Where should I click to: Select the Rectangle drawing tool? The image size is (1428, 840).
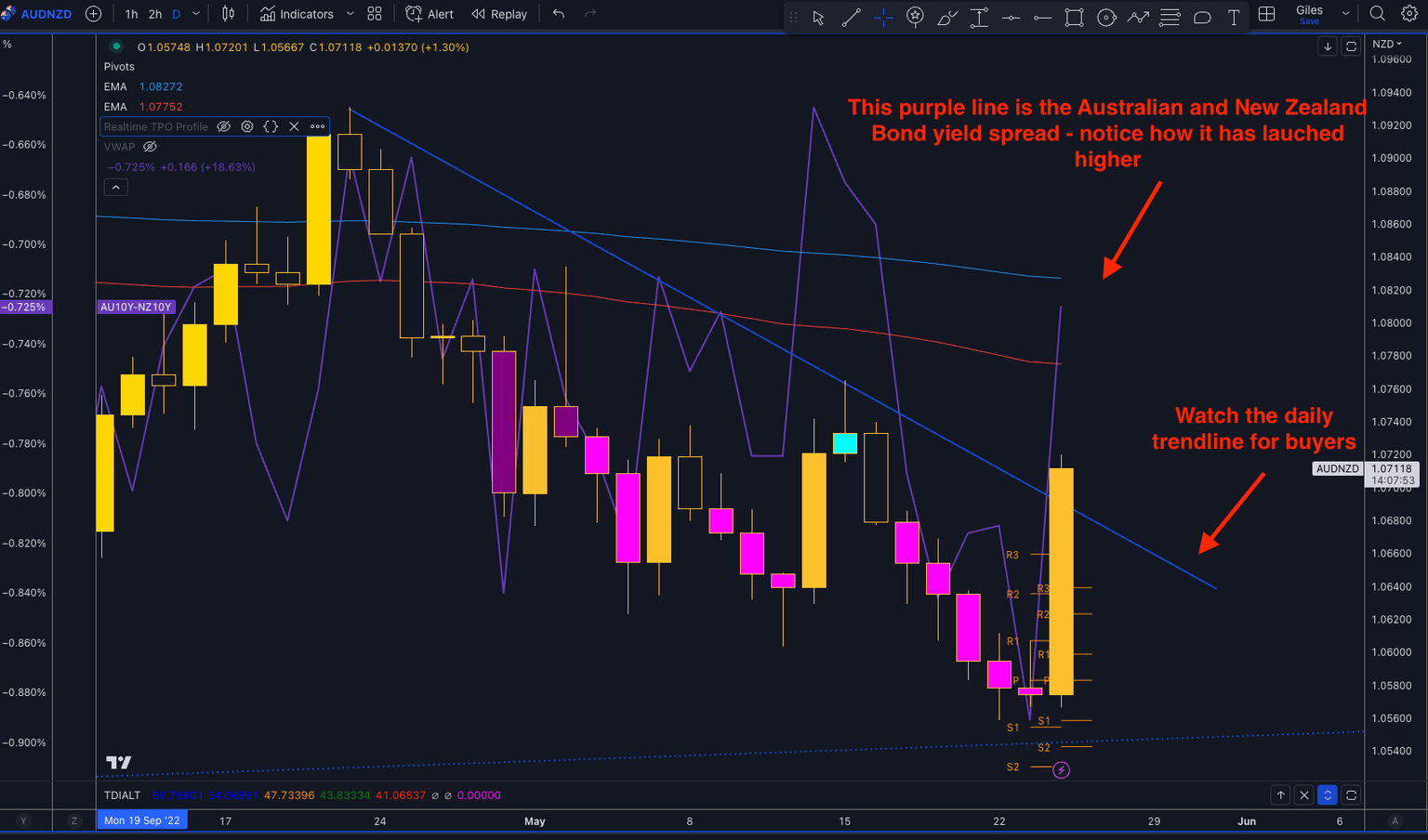pyautogui.click(x=1074, y=17)
